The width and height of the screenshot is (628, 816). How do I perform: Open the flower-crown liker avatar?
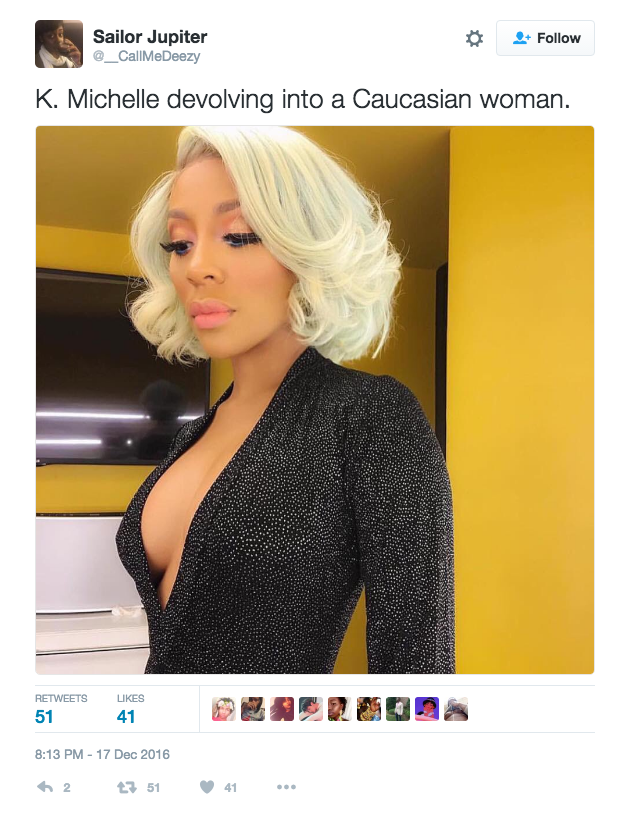pos(224,709)
